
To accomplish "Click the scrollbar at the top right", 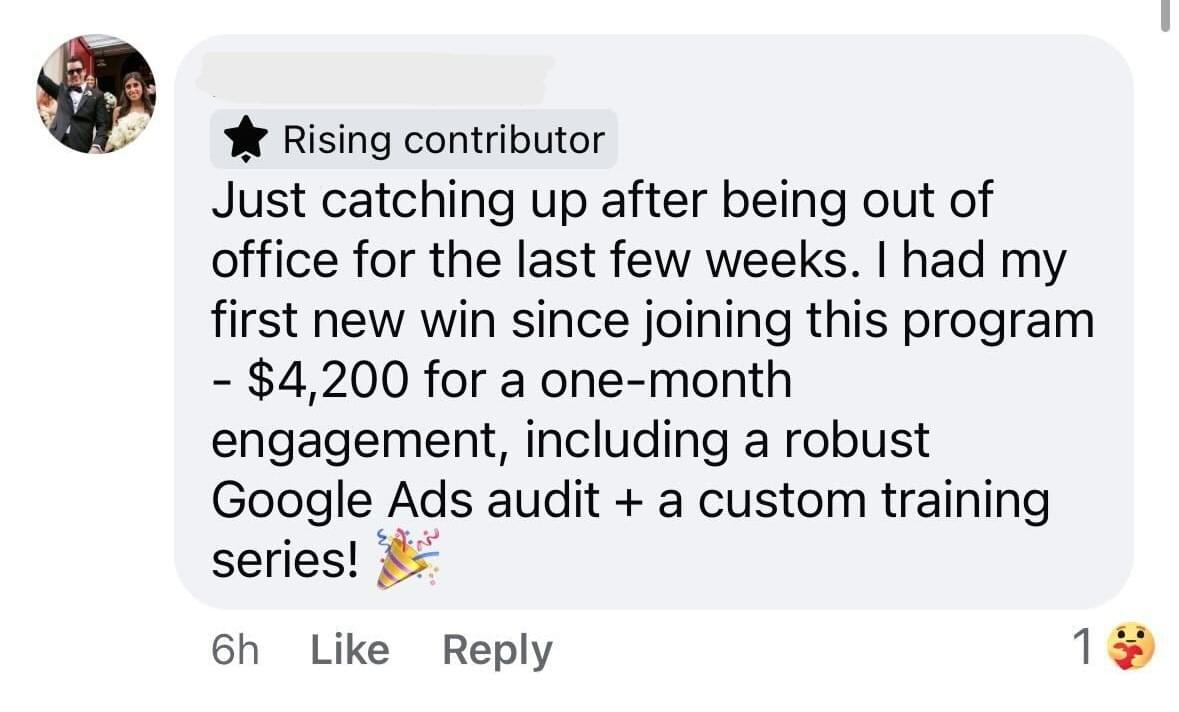I will coord(1164,15).
